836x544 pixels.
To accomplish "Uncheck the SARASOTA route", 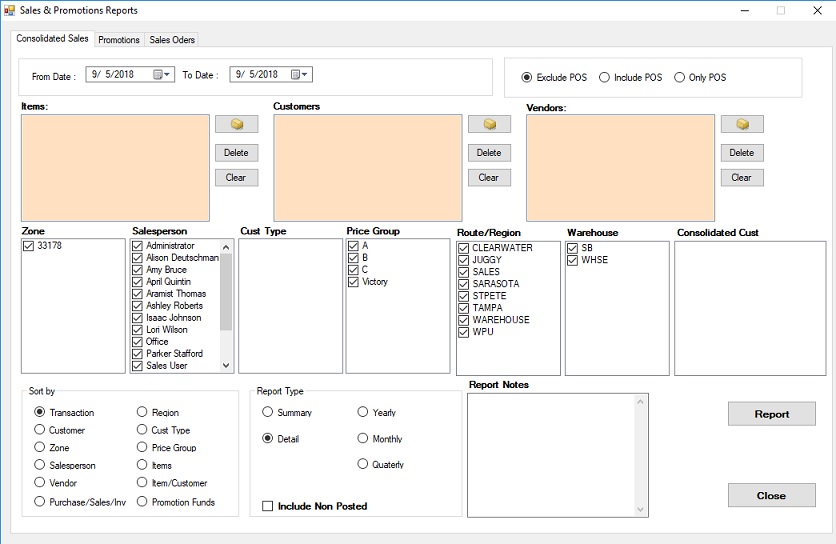I will click(464, 284).
